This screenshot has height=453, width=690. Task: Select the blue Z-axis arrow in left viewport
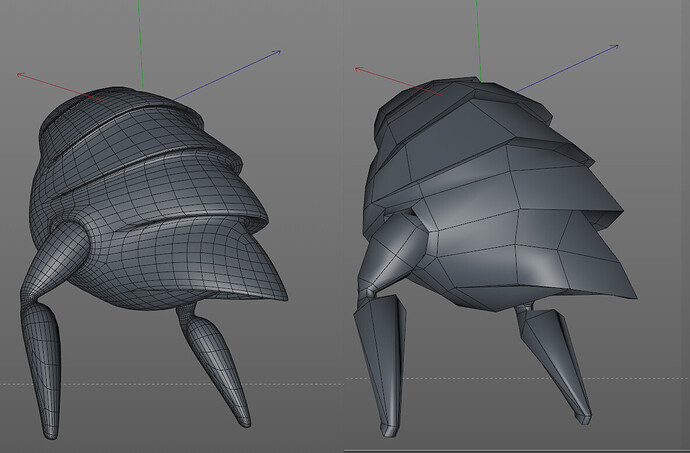point(227,75)
